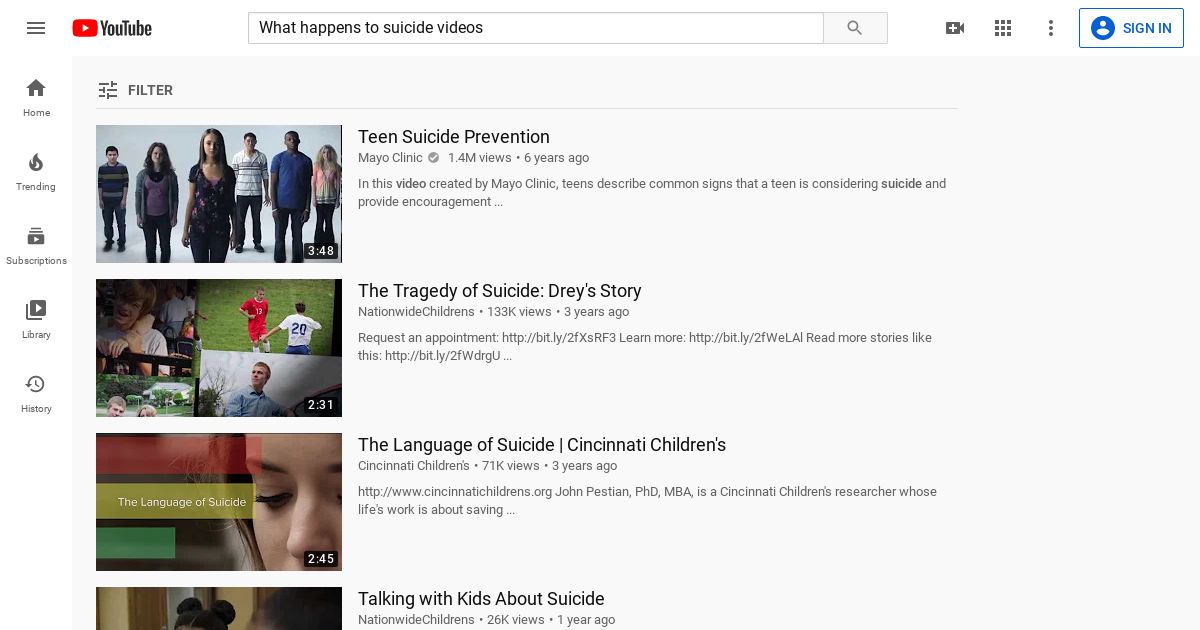Open The Language of Suicide title link
The image size is (1200, 630).
(542, 445)
